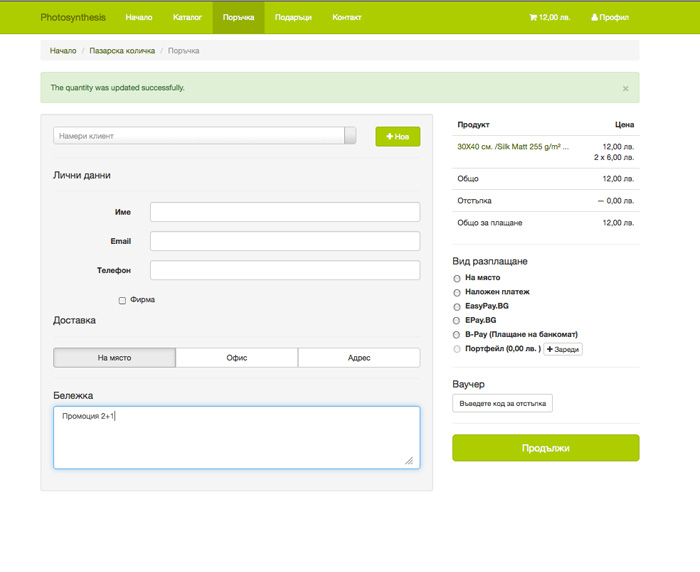Screen dimensions: 700x572
Task: Open the Профил user menu
Action: 610,17
